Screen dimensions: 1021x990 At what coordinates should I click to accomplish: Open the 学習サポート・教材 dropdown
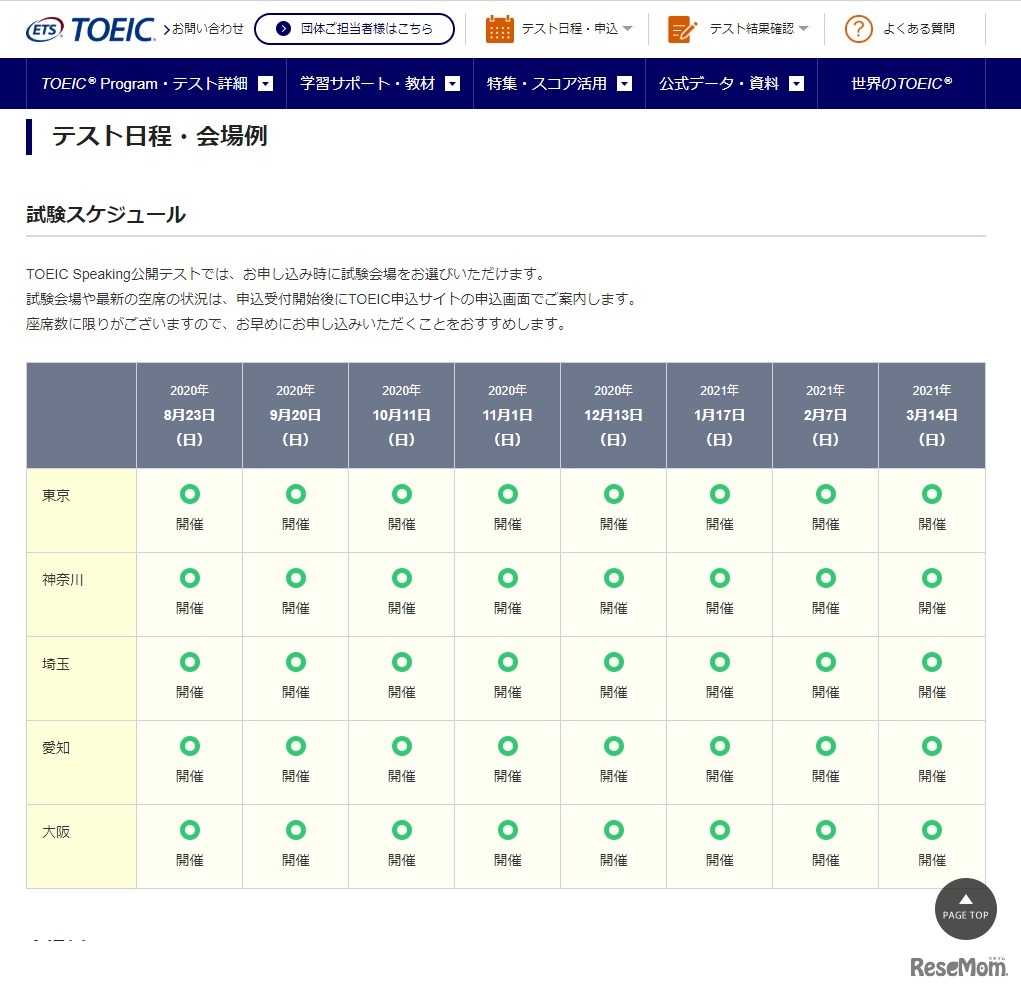pyautogui.click(x=453, y=84)
